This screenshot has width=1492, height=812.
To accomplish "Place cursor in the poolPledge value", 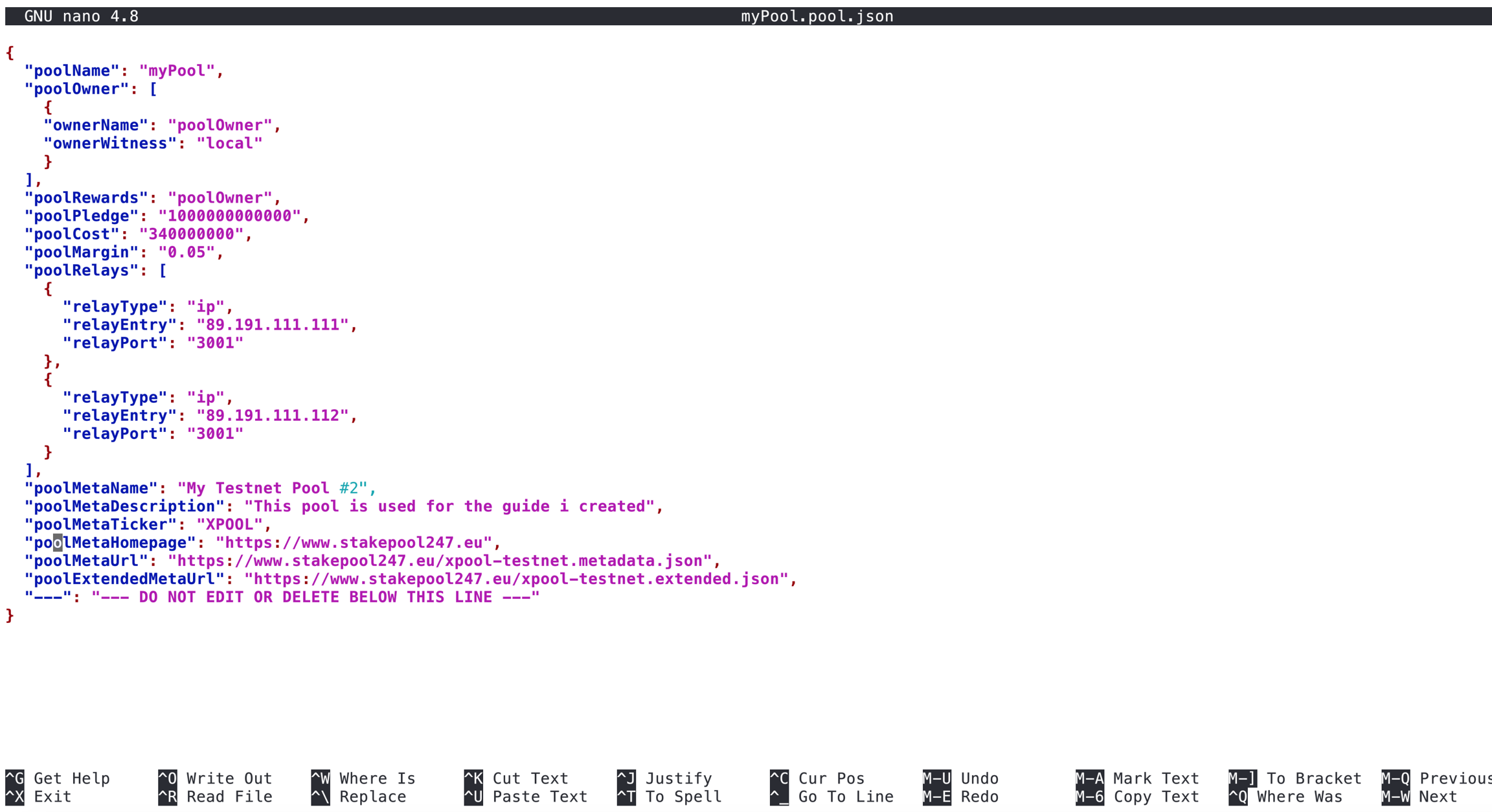I will [229, 216].
